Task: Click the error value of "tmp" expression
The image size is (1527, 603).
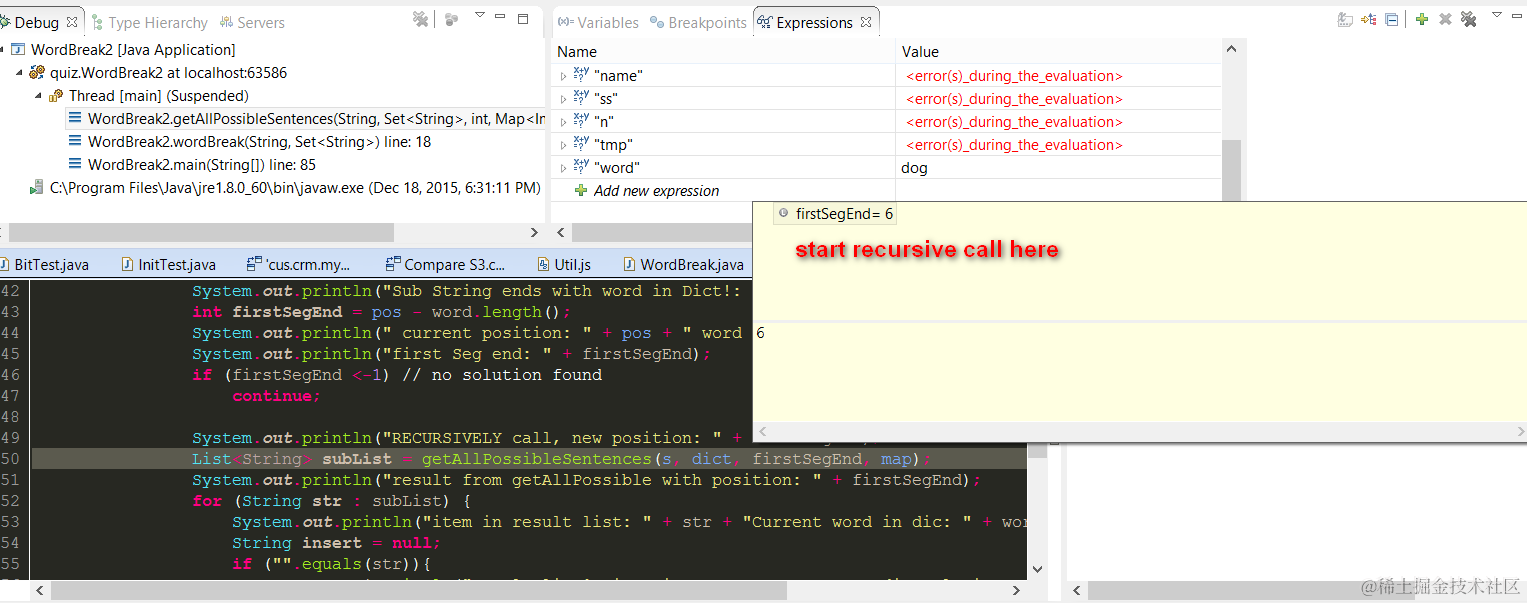Action: 1014,145
